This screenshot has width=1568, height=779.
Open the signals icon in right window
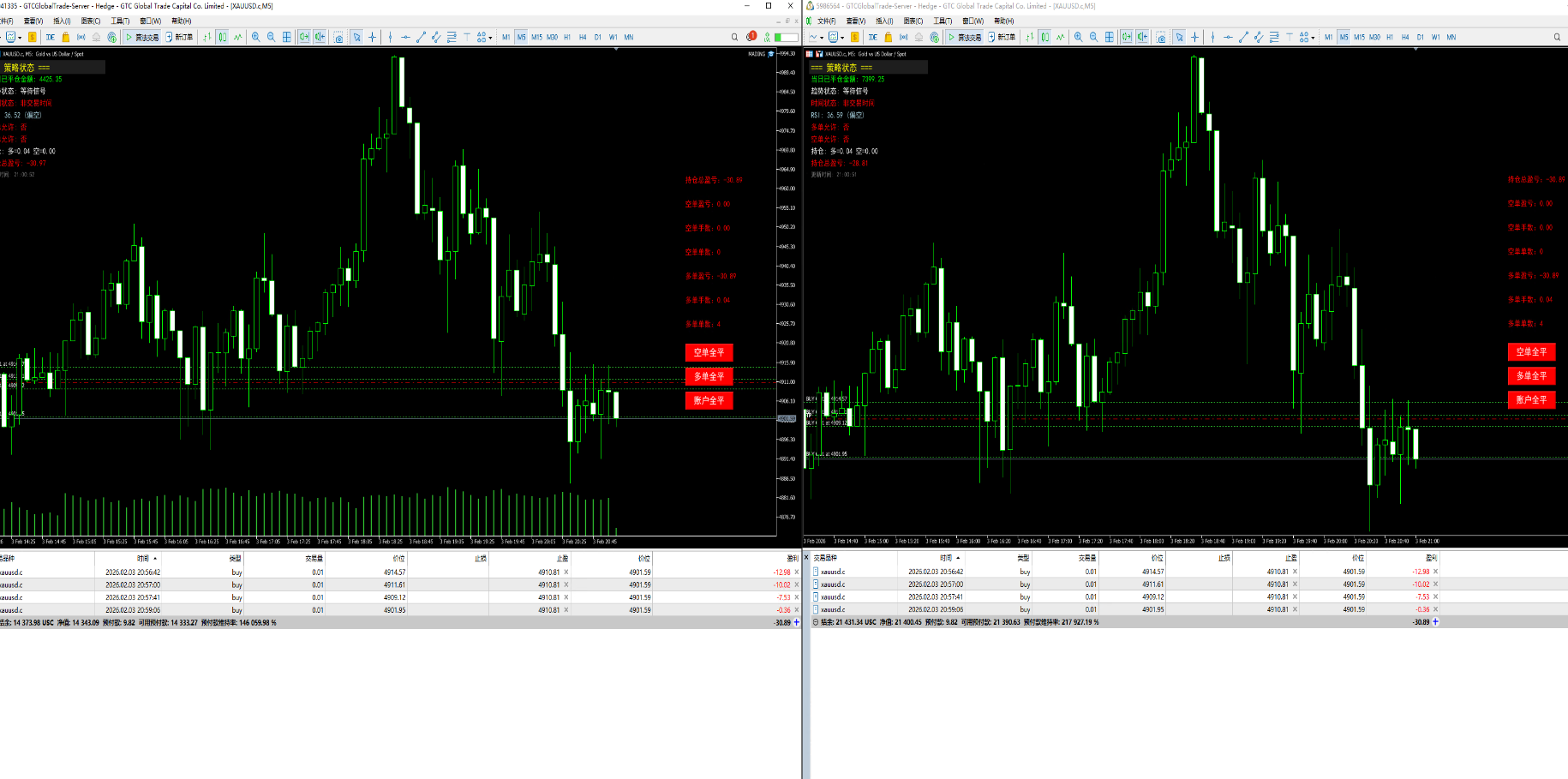pyautogui.click(x=903, y=37)
